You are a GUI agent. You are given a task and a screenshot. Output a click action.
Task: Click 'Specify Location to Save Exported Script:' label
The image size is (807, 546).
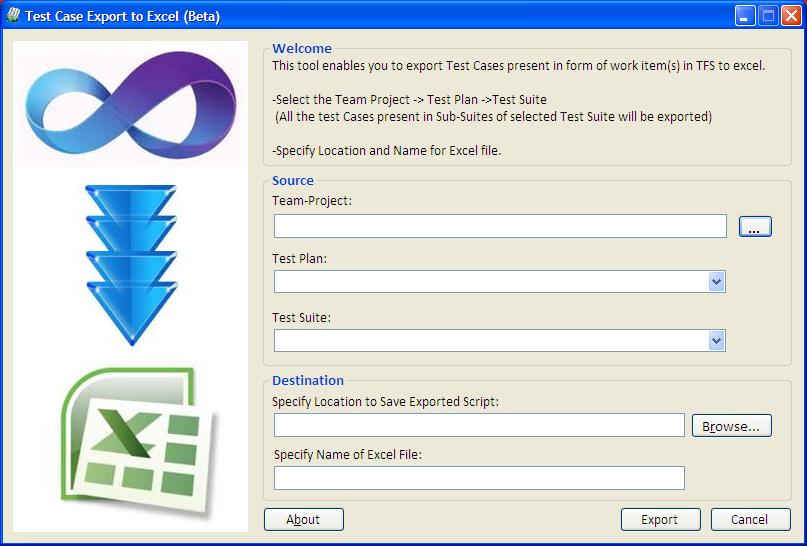[x=385, y=402]
